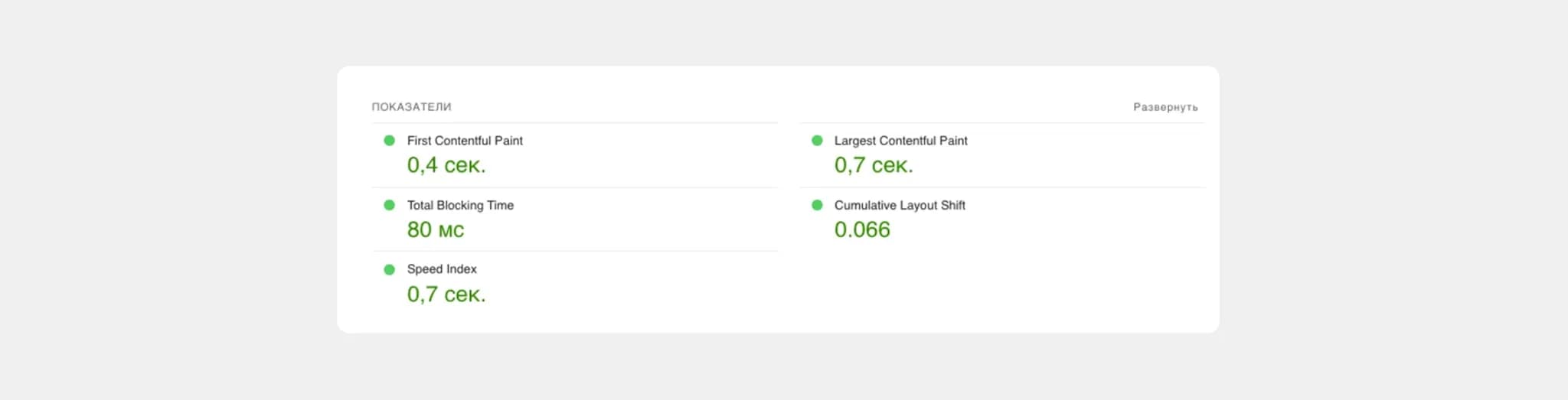The height and width of the screenshot is (400, 1568).
Task: Click the gray page background right of the card
Action: click(1393, 199)
